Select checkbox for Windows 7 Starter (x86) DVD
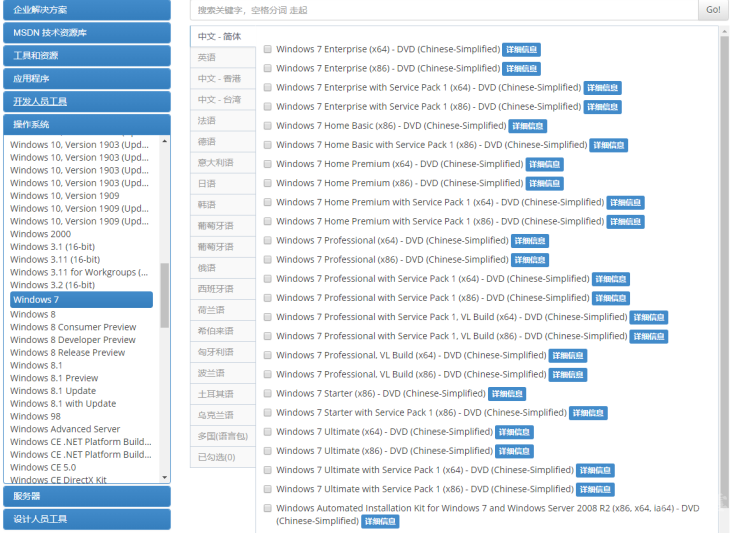 pyautogui.click(x=268, y=393)
